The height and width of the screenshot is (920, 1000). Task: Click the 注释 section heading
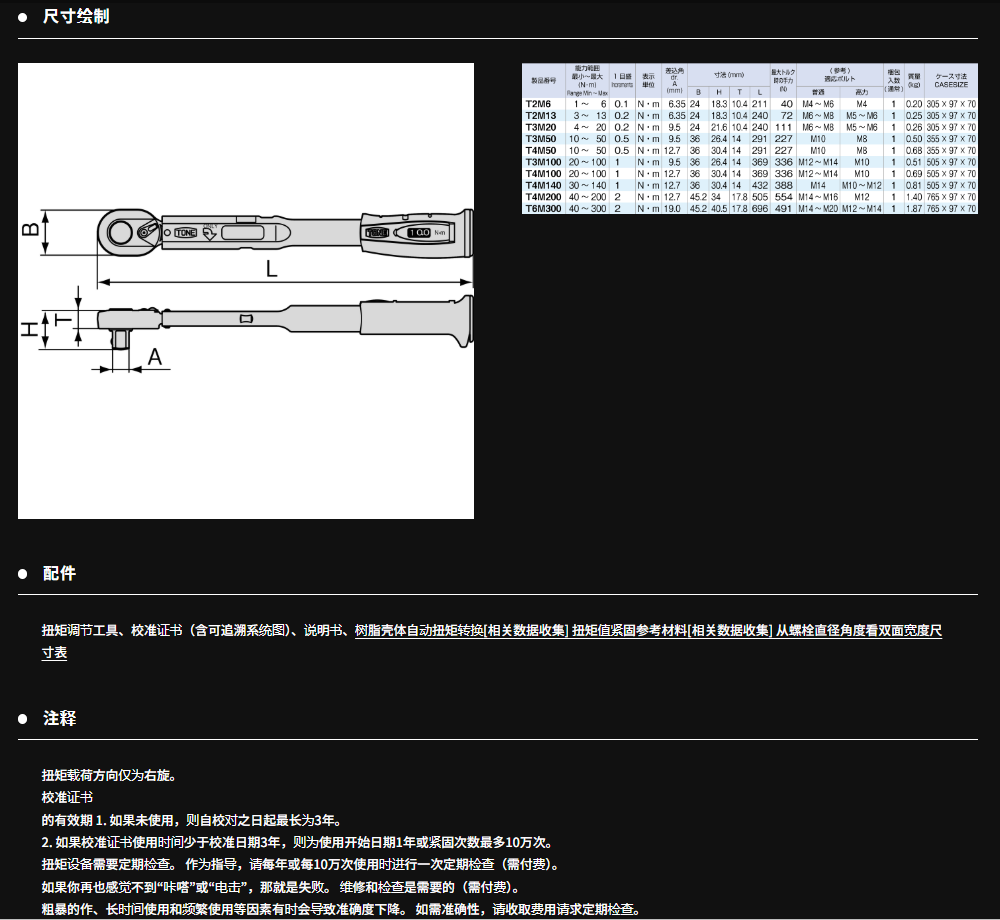tap(59, 718)
